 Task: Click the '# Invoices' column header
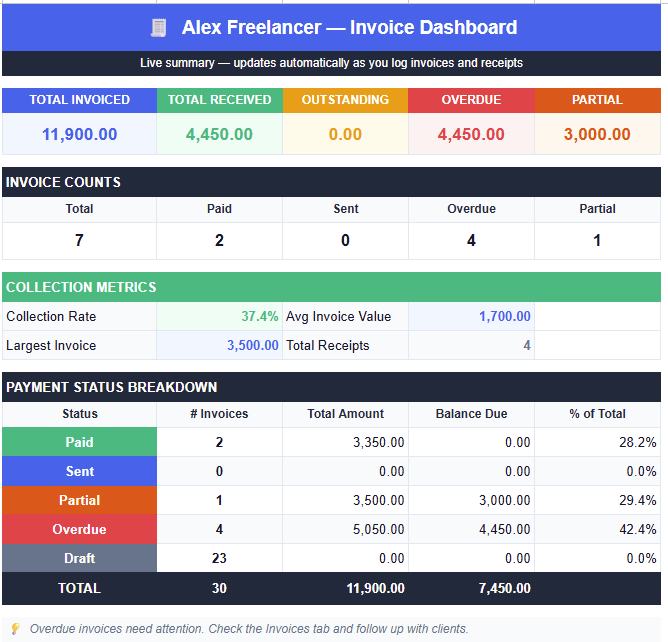(x=219, y=414)
